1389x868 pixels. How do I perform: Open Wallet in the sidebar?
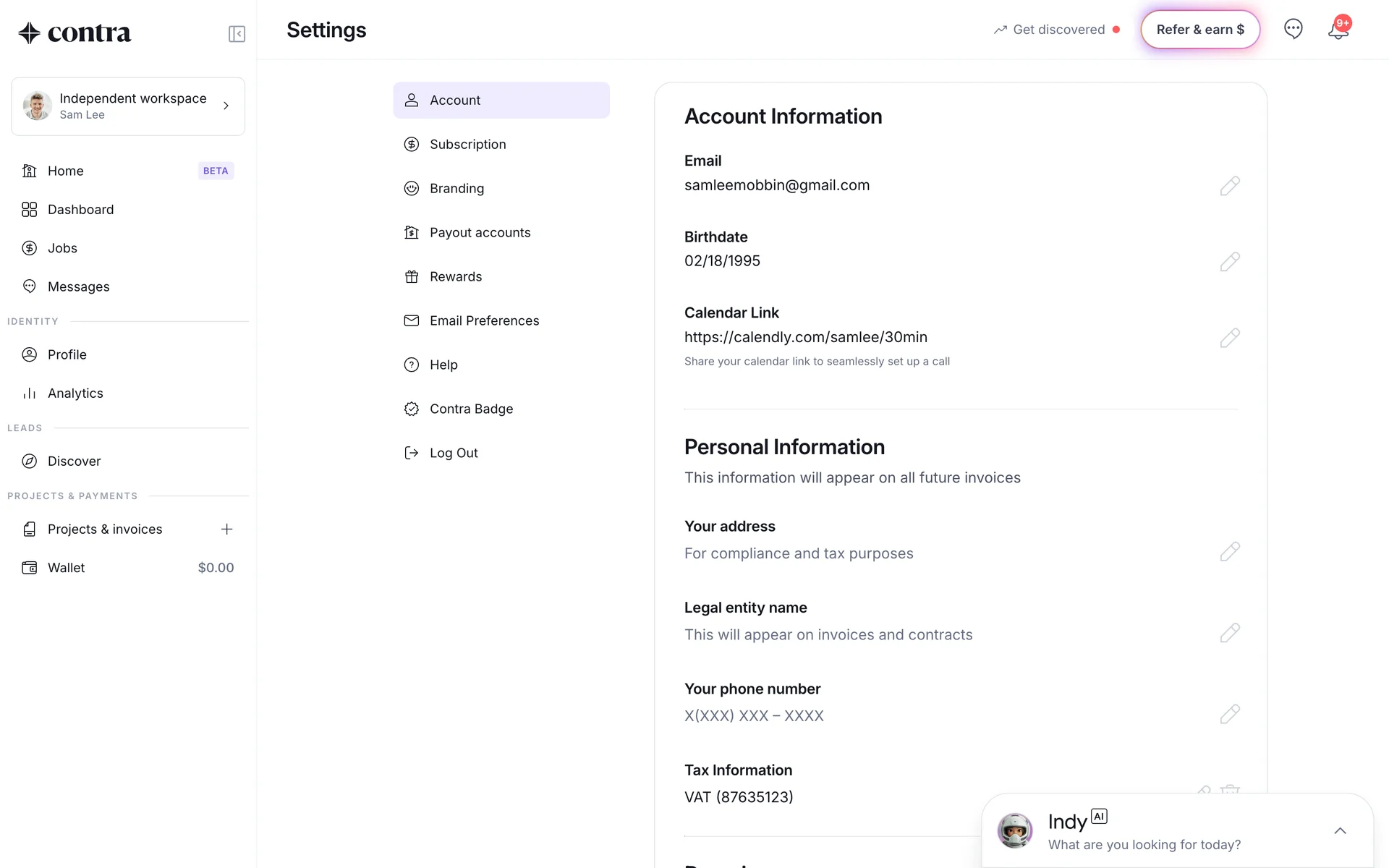pyautogui.click(x=67, y=568)
